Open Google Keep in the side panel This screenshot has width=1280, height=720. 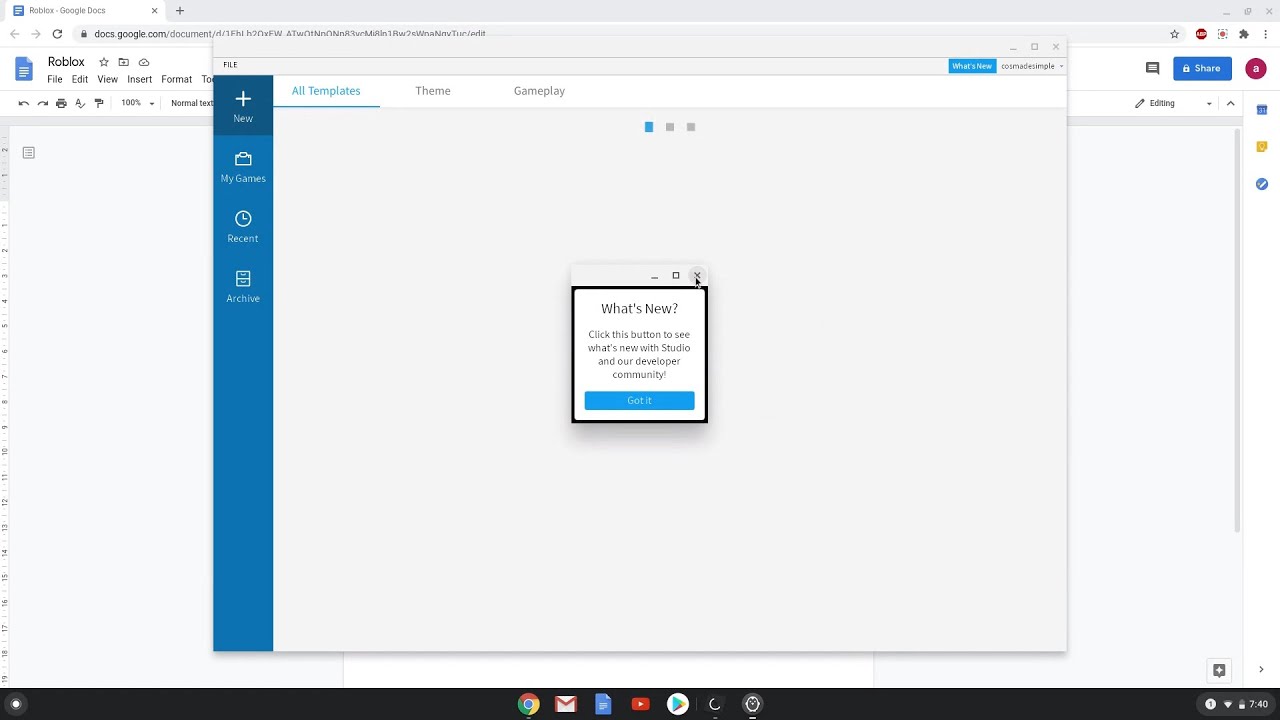point(1262,147)
